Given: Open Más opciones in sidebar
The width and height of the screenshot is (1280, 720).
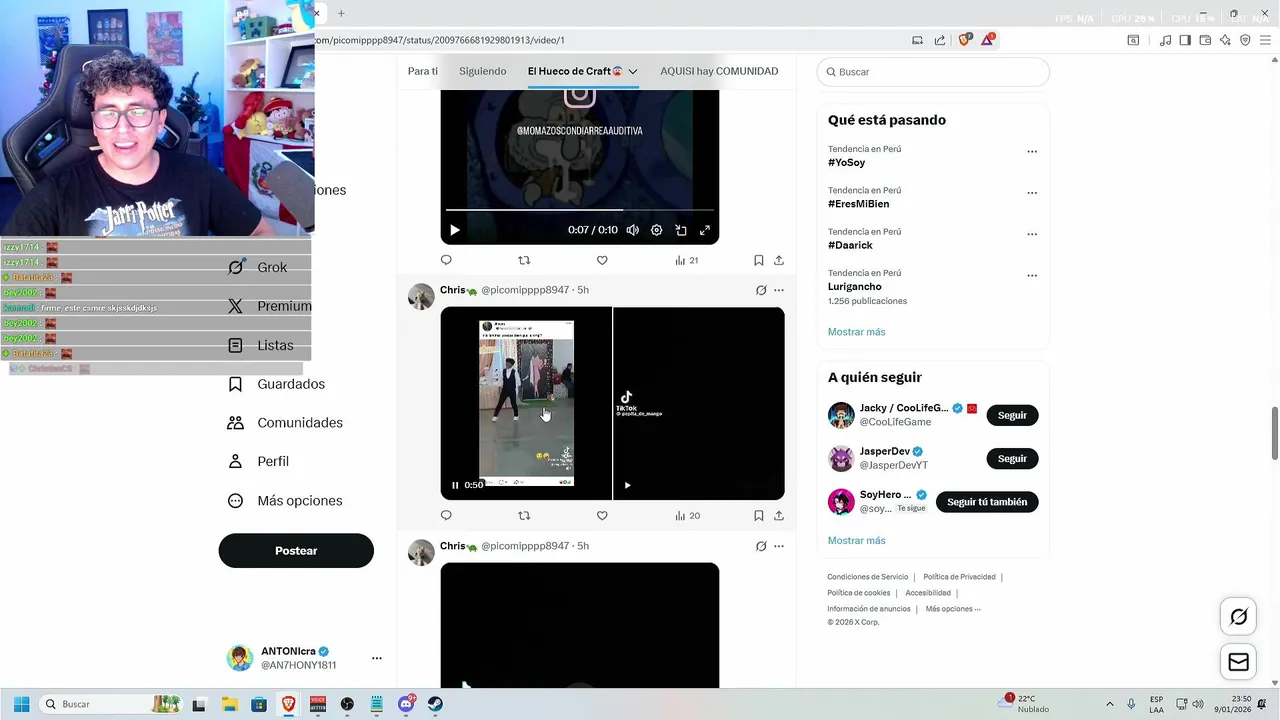Looking at the screenshot, I should tap(285, 500).
